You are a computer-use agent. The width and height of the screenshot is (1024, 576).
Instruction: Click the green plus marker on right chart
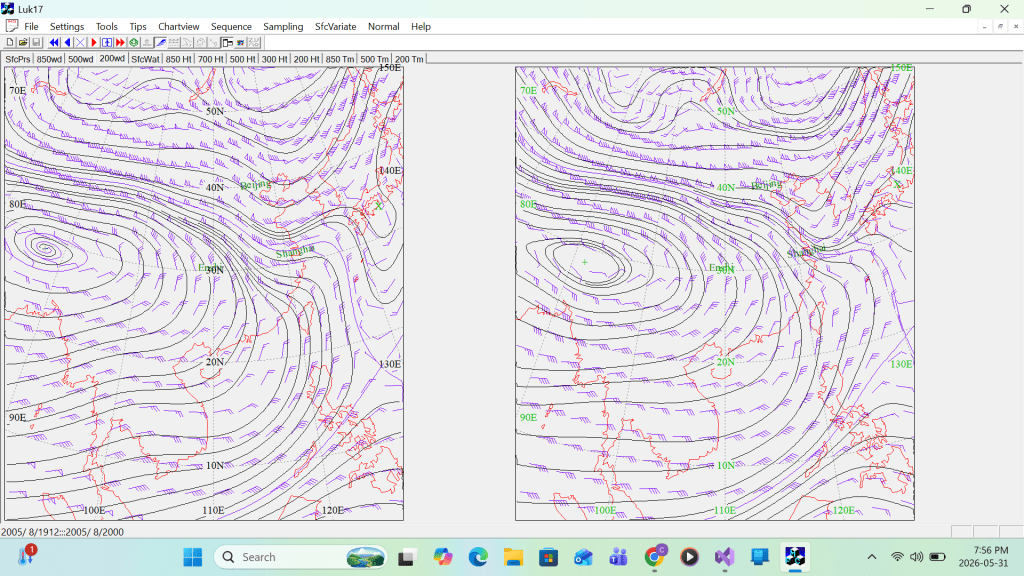click(584, 262)
